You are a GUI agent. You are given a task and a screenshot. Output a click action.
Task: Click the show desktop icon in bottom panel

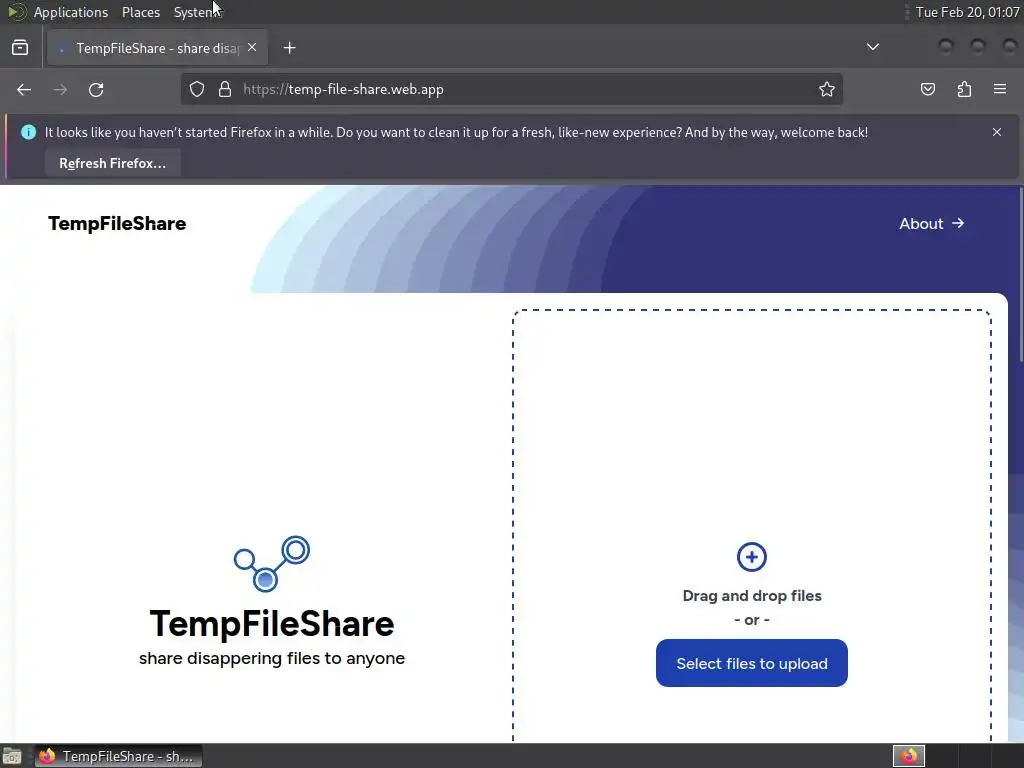coord(12,756)
